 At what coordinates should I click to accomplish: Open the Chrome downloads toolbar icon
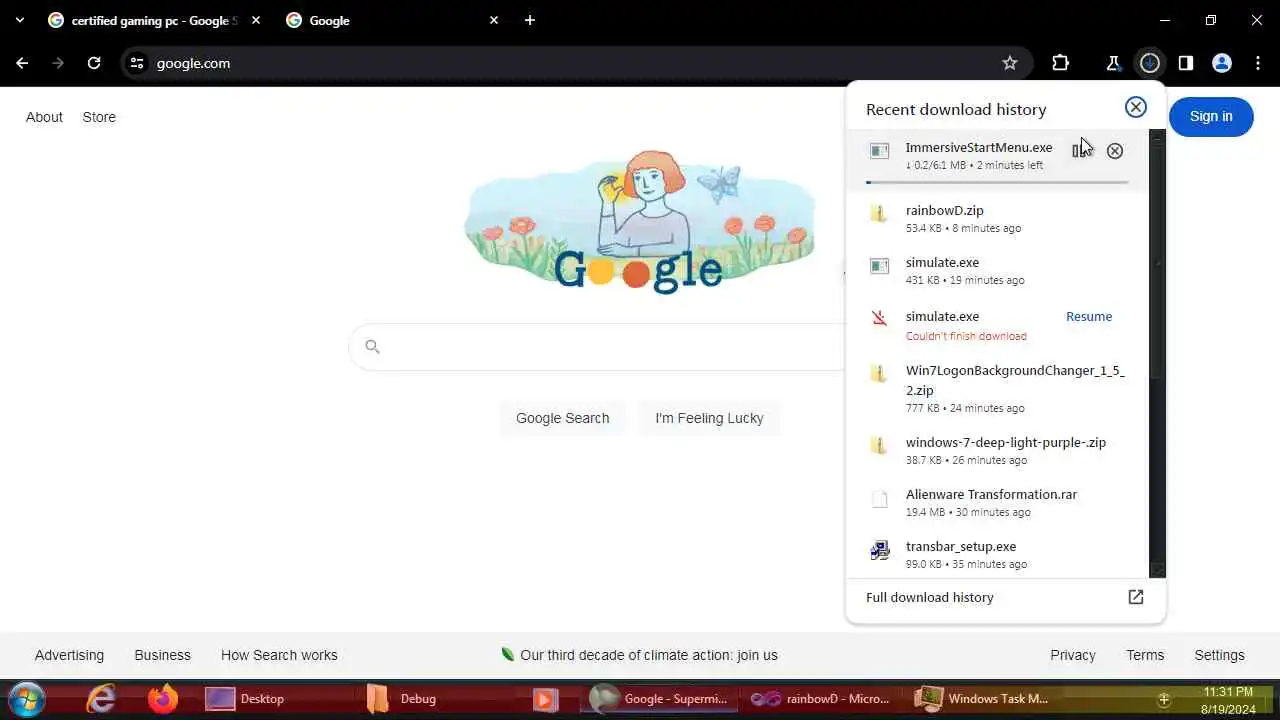pyautogui.click(x=1150, y=63)
